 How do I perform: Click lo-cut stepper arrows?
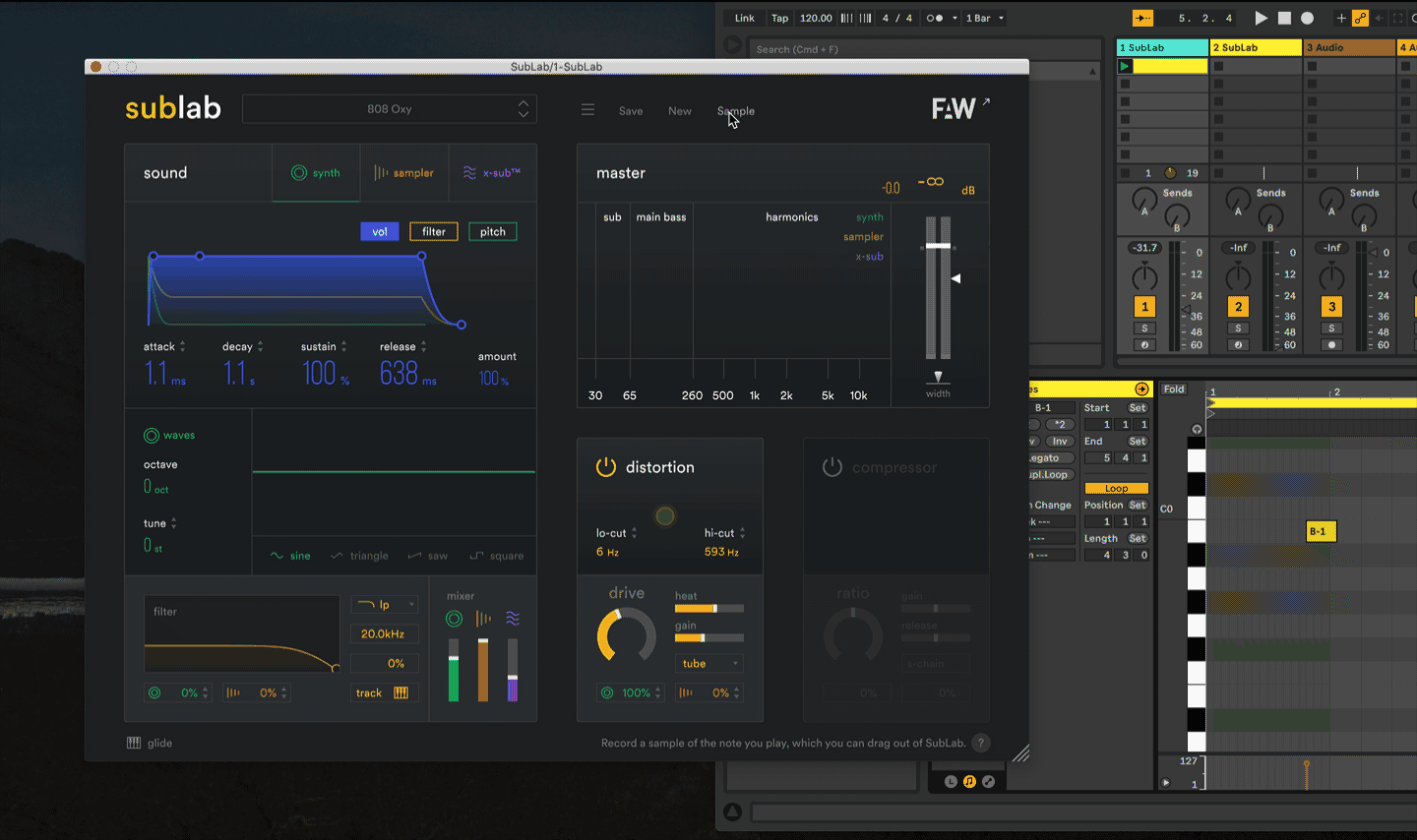pyautogui.click(x=634, y=533)
